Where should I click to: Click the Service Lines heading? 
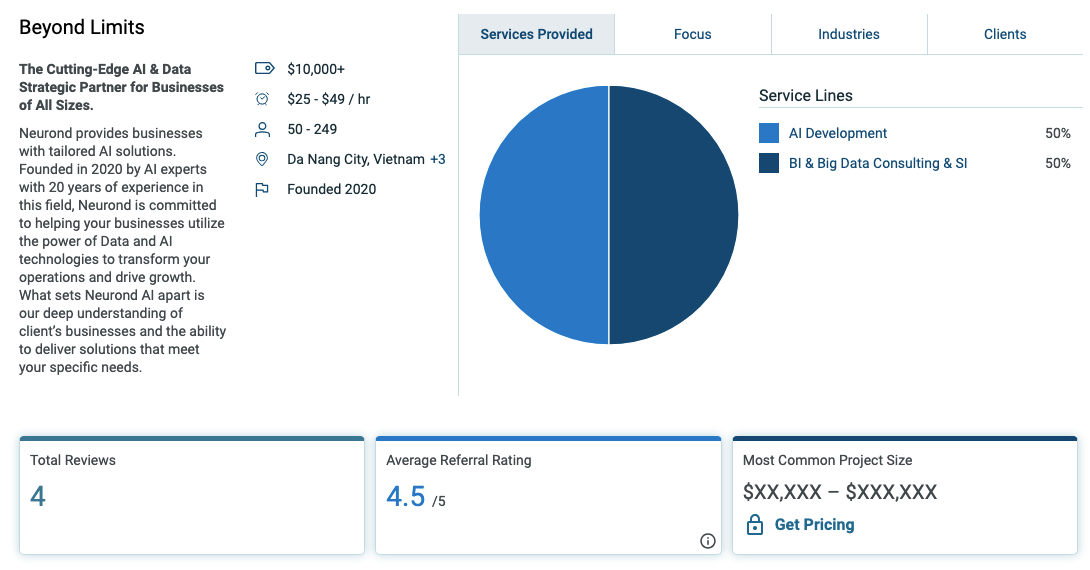coord(806,95)
